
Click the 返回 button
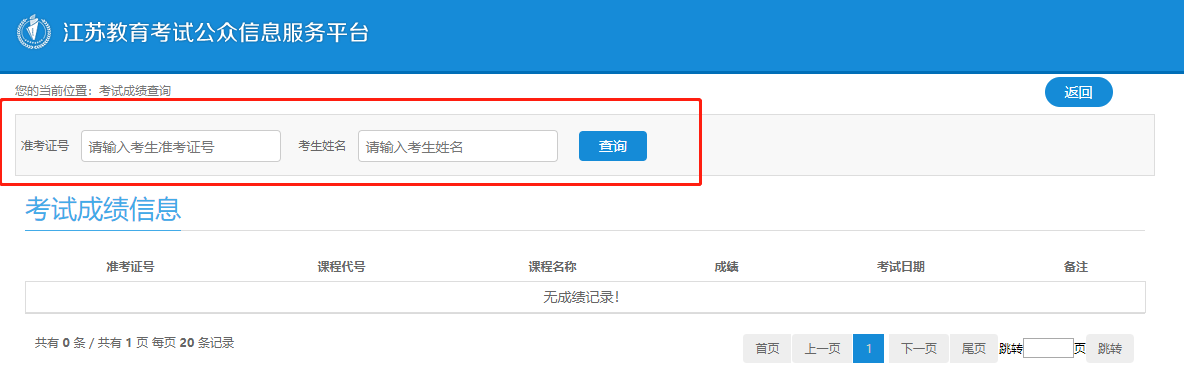[x=1078, y=92]
